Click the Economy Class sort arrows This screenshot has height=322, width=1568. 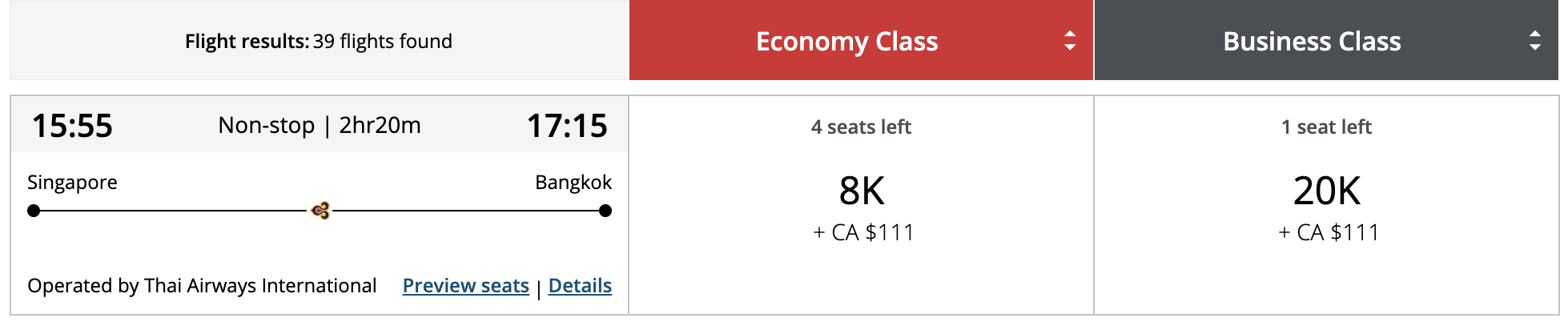1069,41
